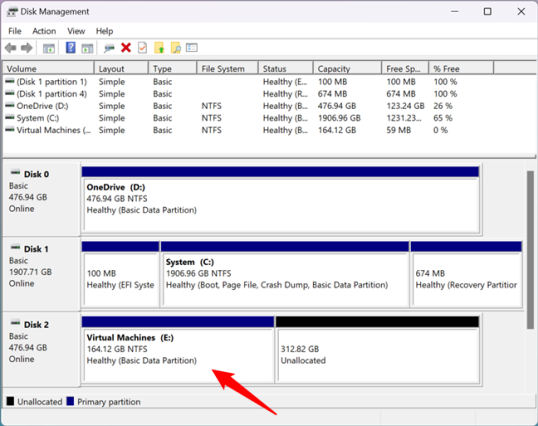Select the System (C:) partition block on Disk 1
Screen dimensions: 538x426
click(x=285, y=274)
